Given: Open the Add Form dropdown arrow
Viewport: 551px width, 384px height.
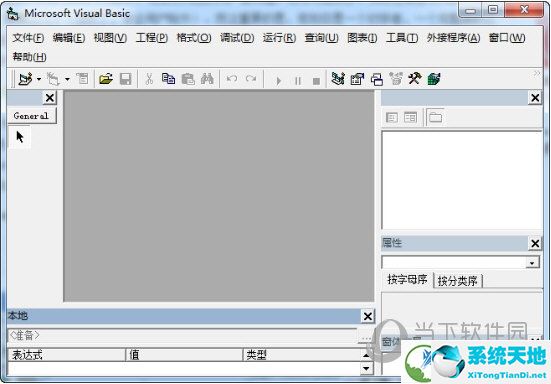Looking at the screenshot, I should [x=67, y=79].
